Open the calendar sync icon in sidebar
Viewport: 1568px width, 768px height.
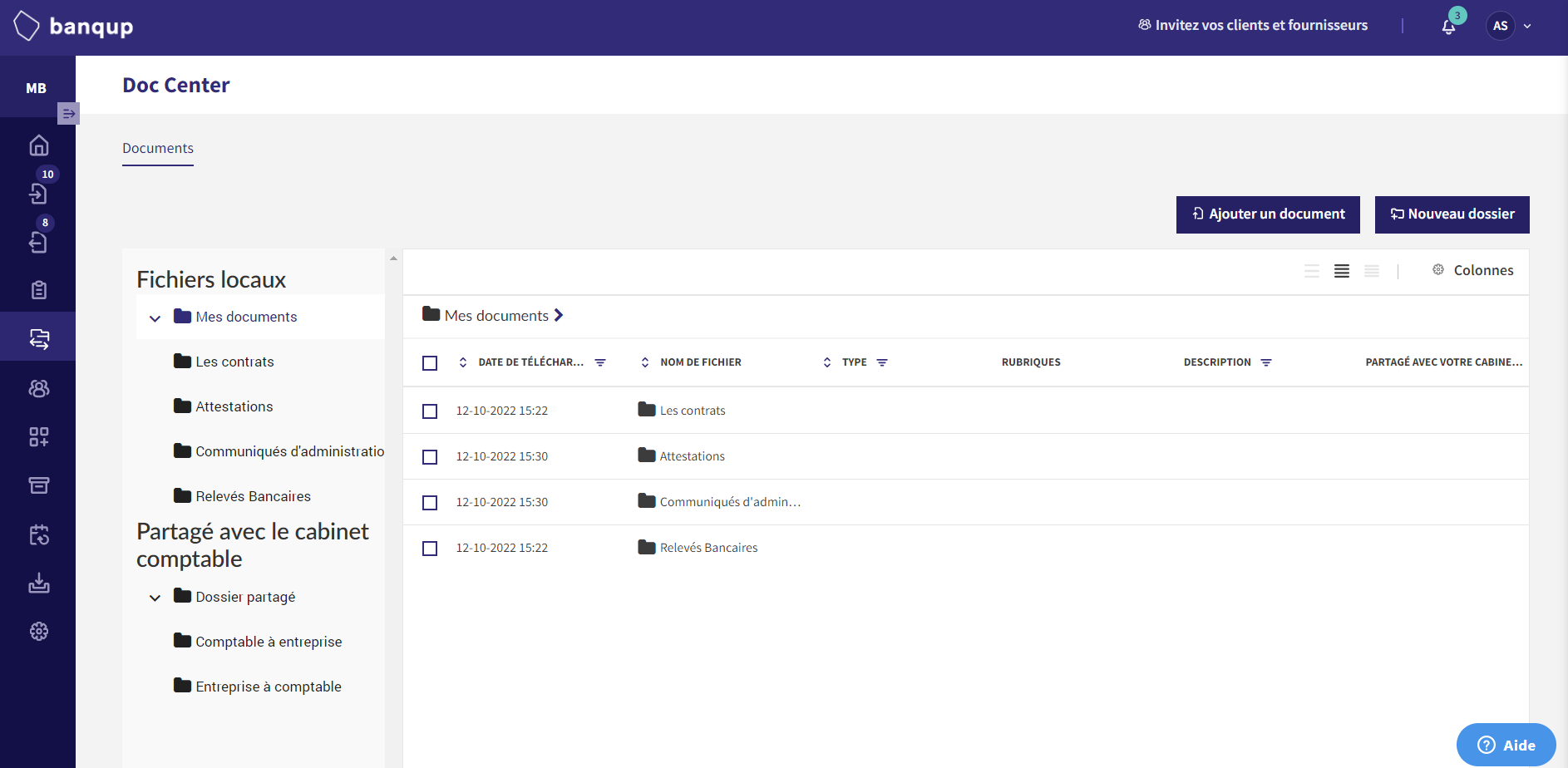coord(39,534)
